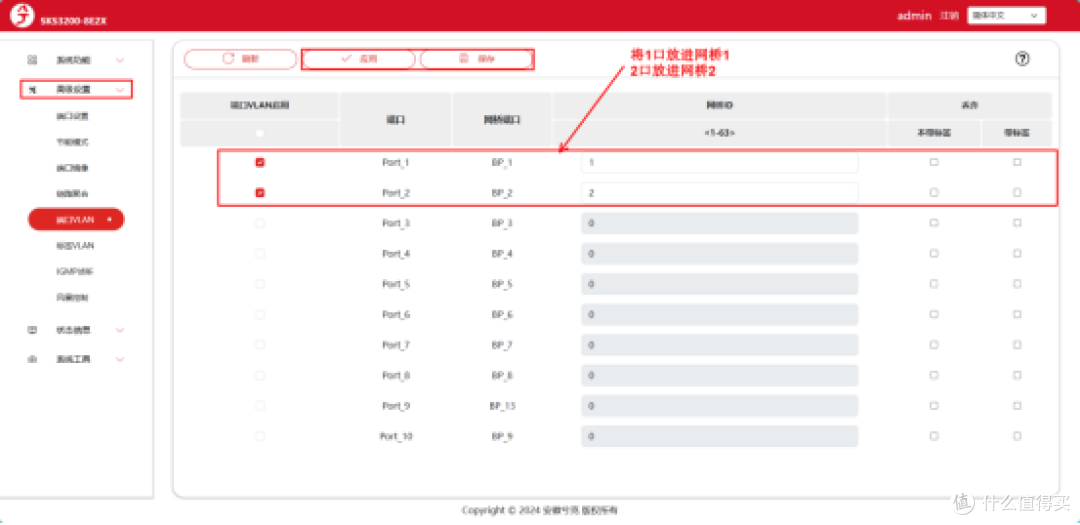Click the Port_8 cell
This screenshot has width=1080, height=525.
click(x=395, y=375)
